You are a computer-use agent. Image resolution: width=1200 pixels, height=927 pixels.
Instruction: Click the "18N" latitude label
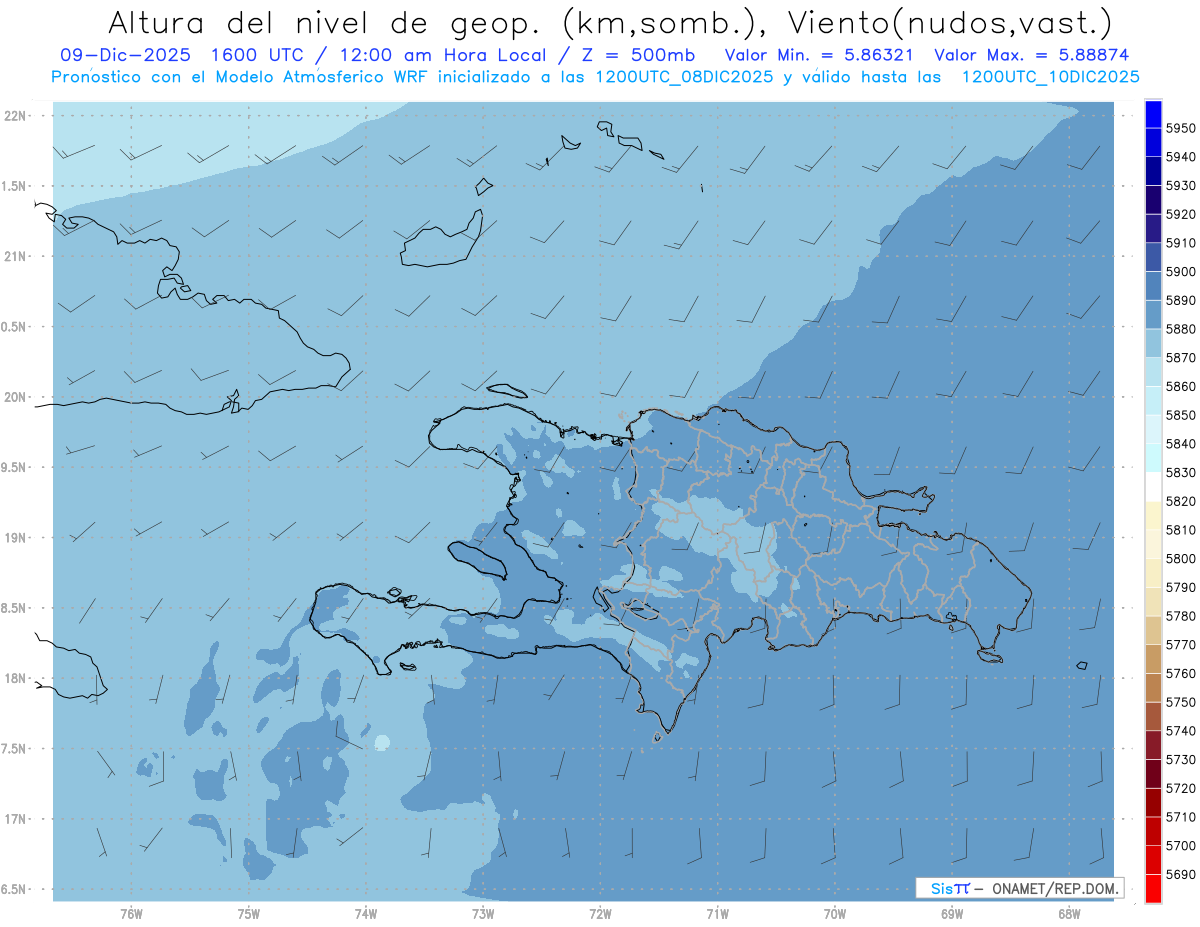point(15,678)
